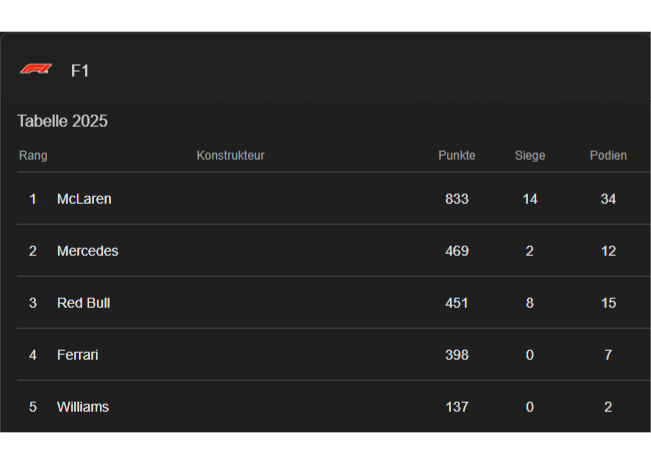Click the Tabelle 2025 heading
Image resolution: width=651 pixels, height=464 pixels.
62,121
